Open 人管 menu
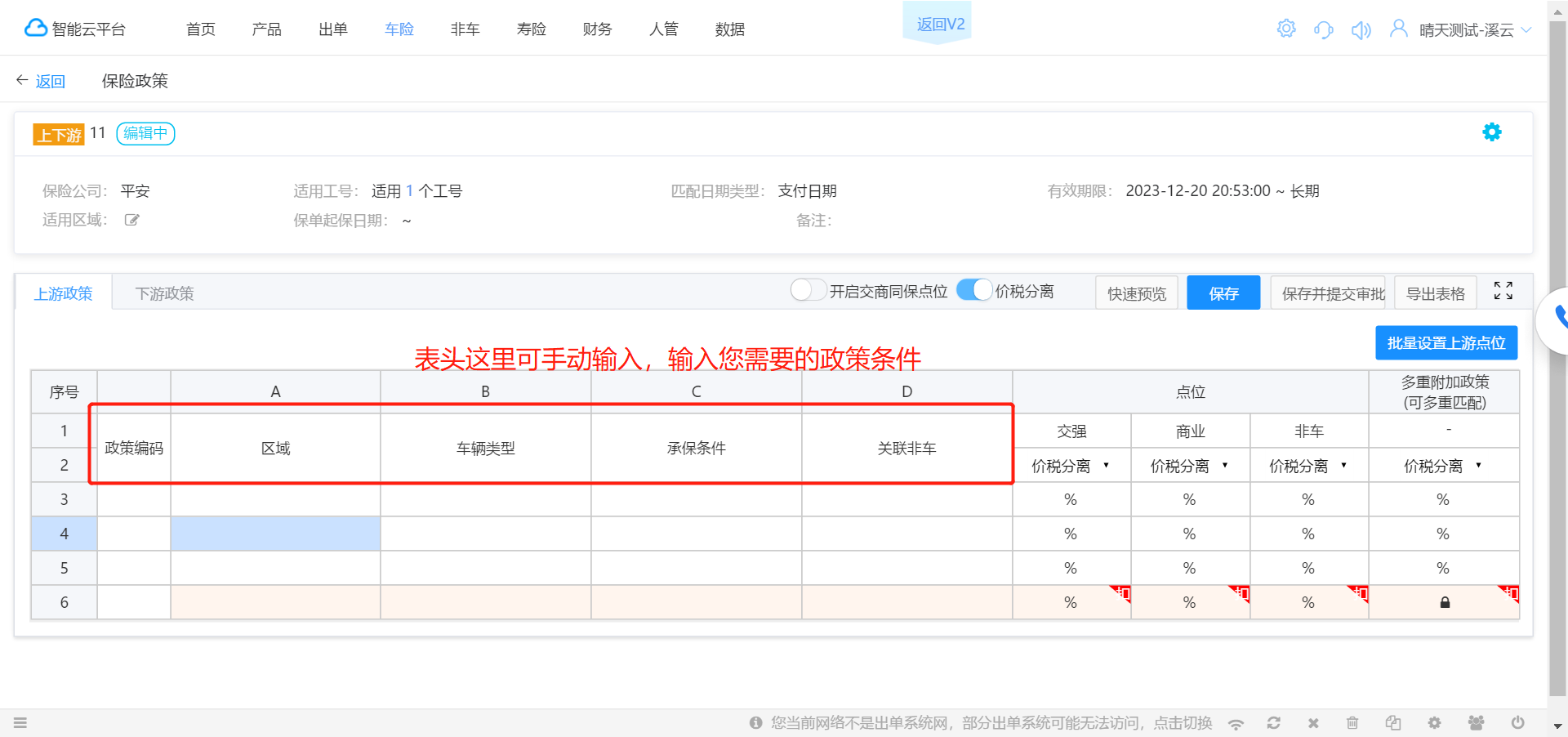Image resolution: width=1568 pixels, height=737 pixels. point(664,29)
